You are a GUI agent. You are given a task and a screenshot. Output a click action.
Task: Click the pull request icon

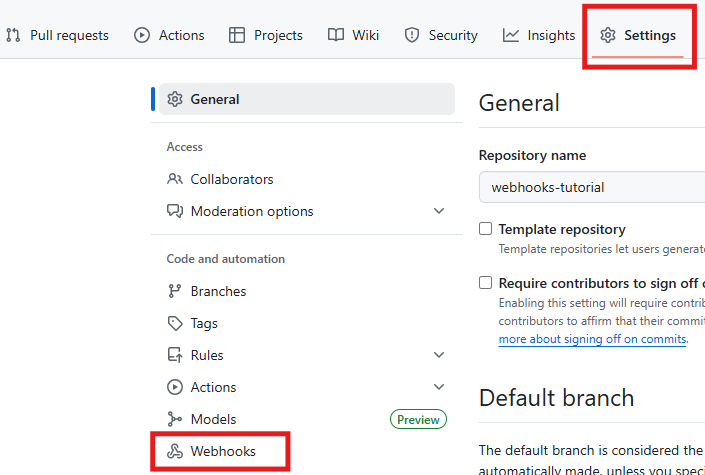click(x=13, y=35)
